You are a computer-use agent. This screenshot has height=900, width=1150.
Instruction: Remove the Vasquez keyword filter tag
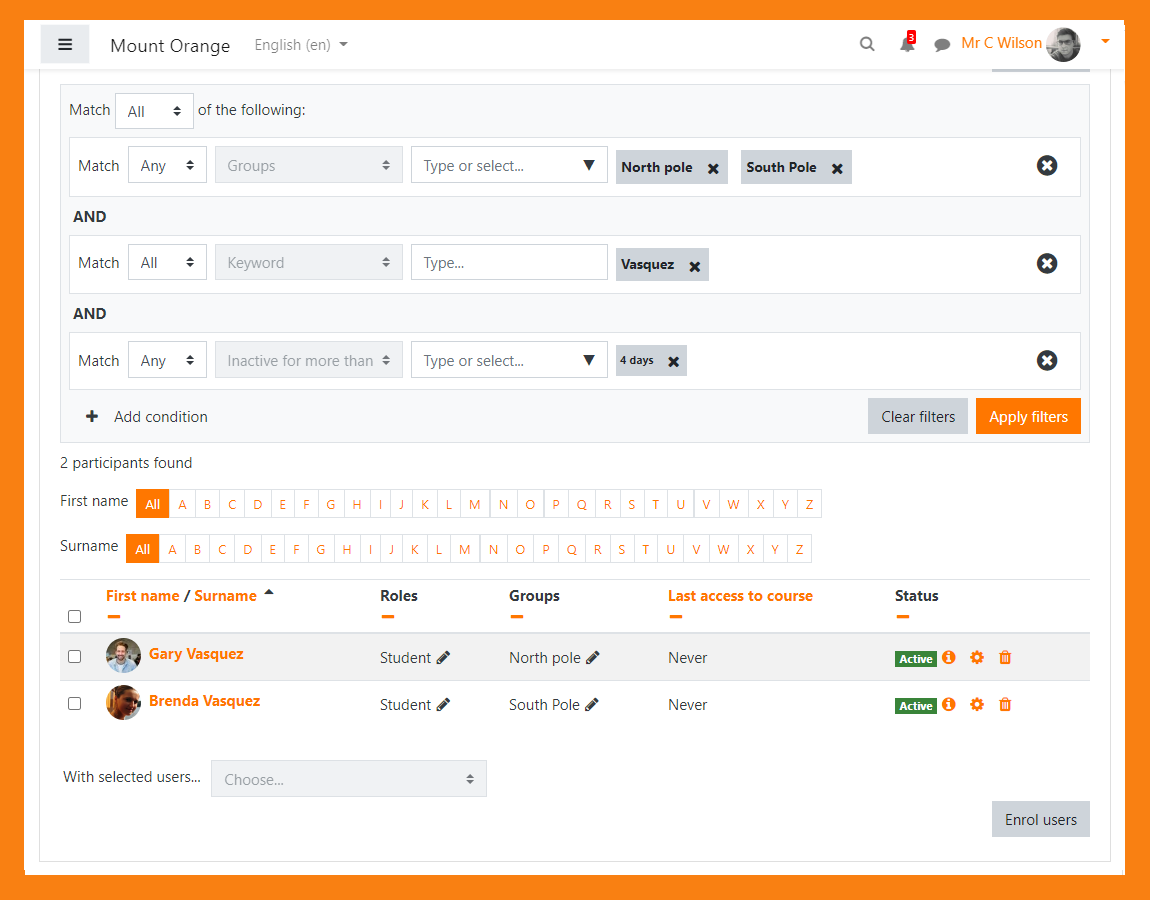pyautogui.click(x=696, y=266)
